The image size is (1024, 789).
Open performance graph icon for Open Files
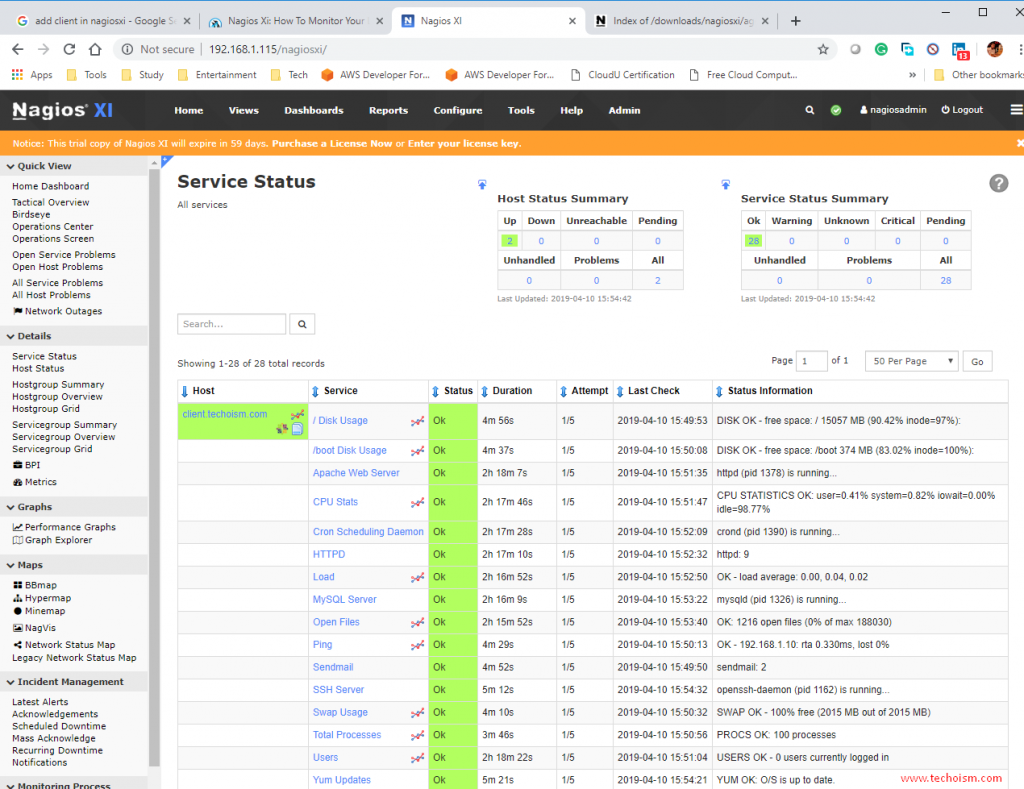417,622
